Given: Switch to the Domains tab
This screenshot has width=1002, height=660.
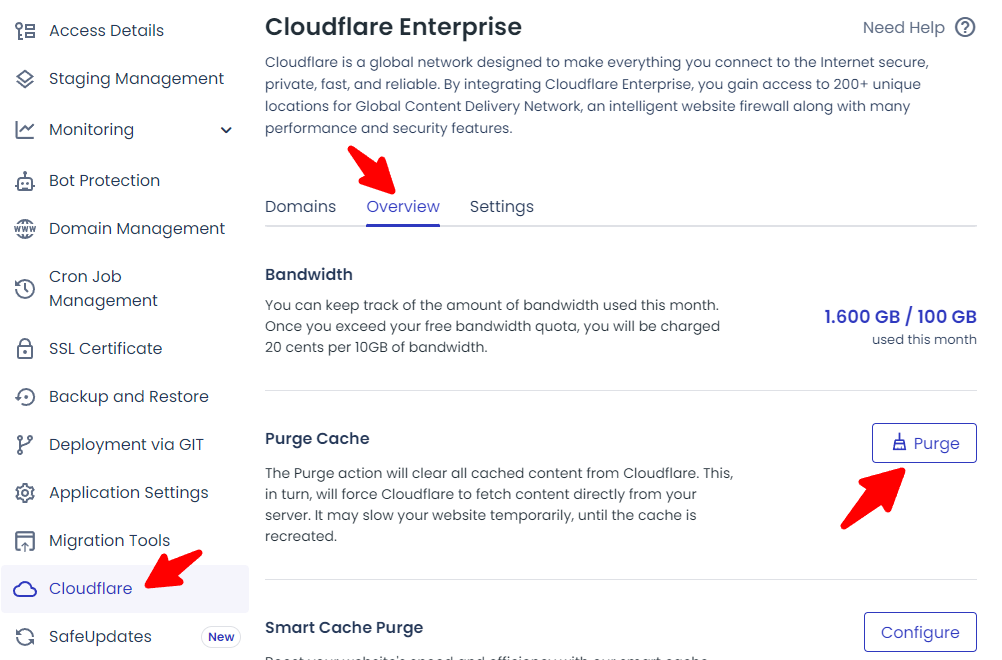Looking at the screenshot, I should 300,207.
